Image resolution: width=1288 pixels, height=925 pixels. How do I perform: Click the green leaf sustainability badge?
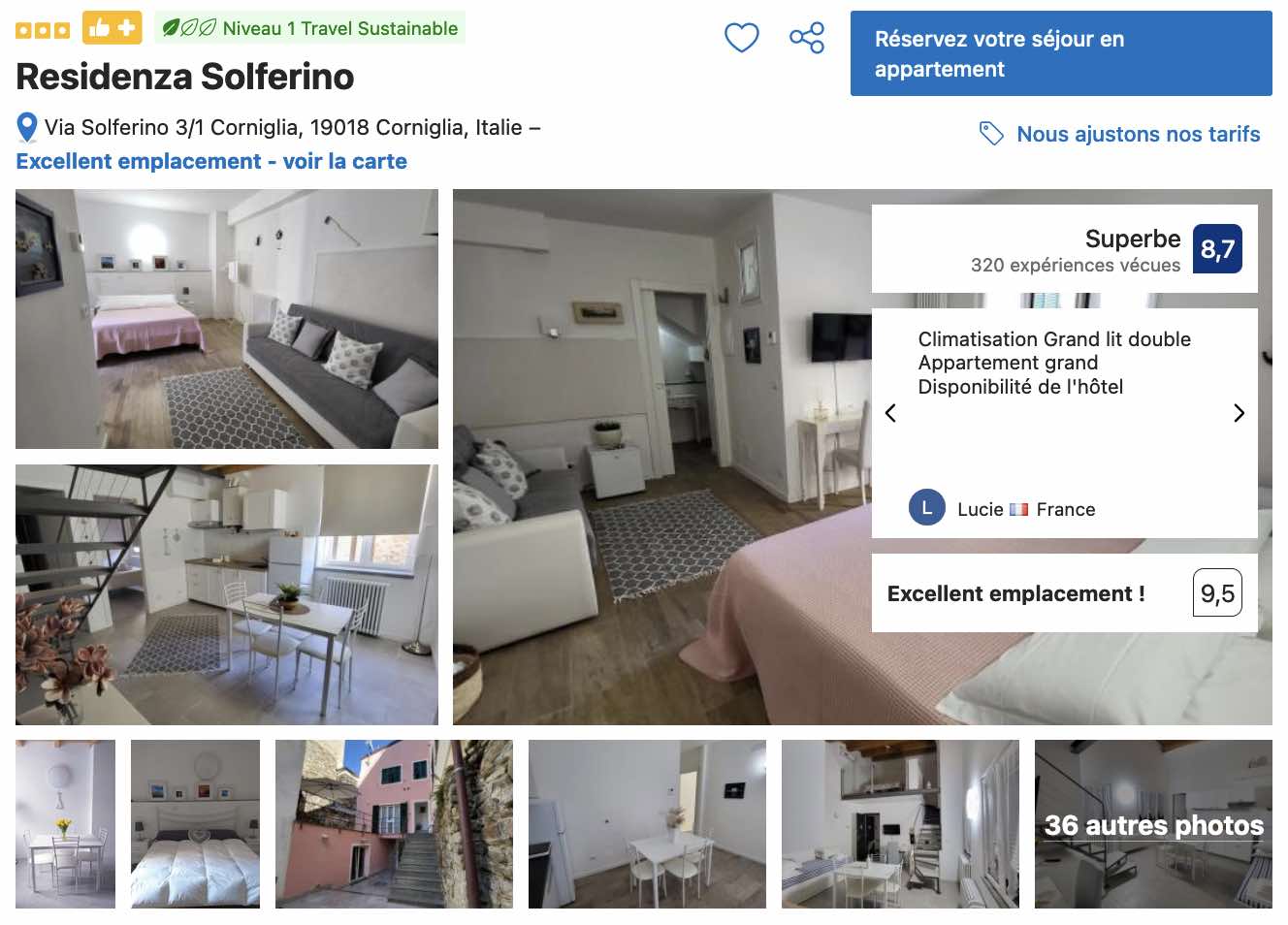(x=309, y=28)
